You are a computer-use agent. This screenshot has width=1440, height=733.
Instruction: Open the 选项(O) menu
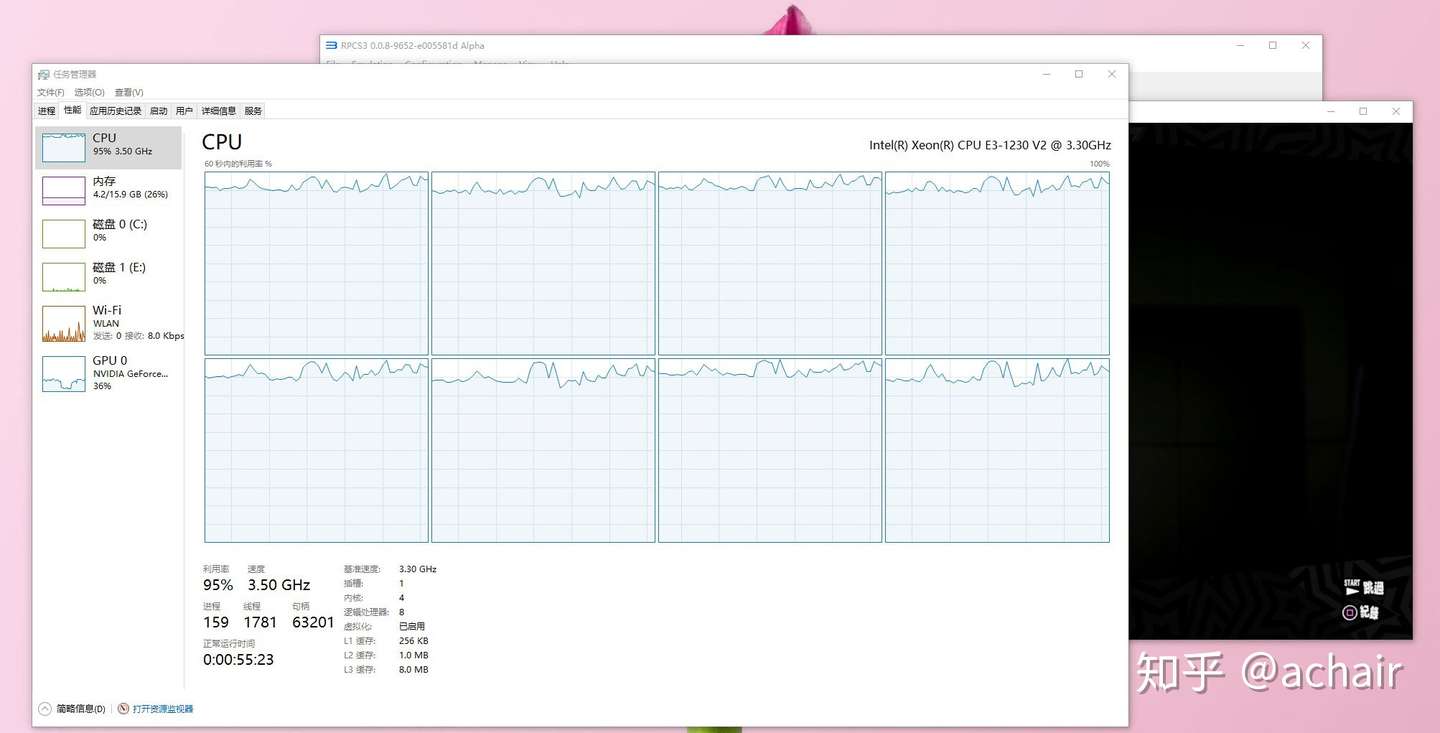pyautogui.click(x=88, y=91)
